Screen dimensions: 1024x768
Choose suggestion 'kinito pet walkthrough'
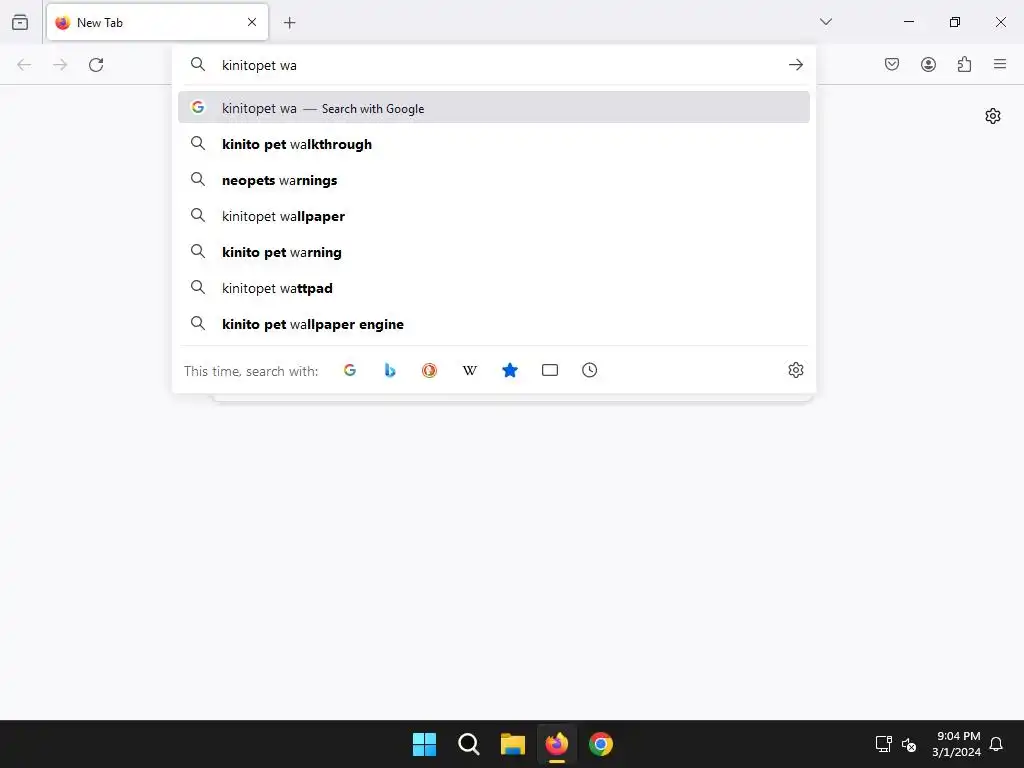pyautogui.click(x=494, y=144)
